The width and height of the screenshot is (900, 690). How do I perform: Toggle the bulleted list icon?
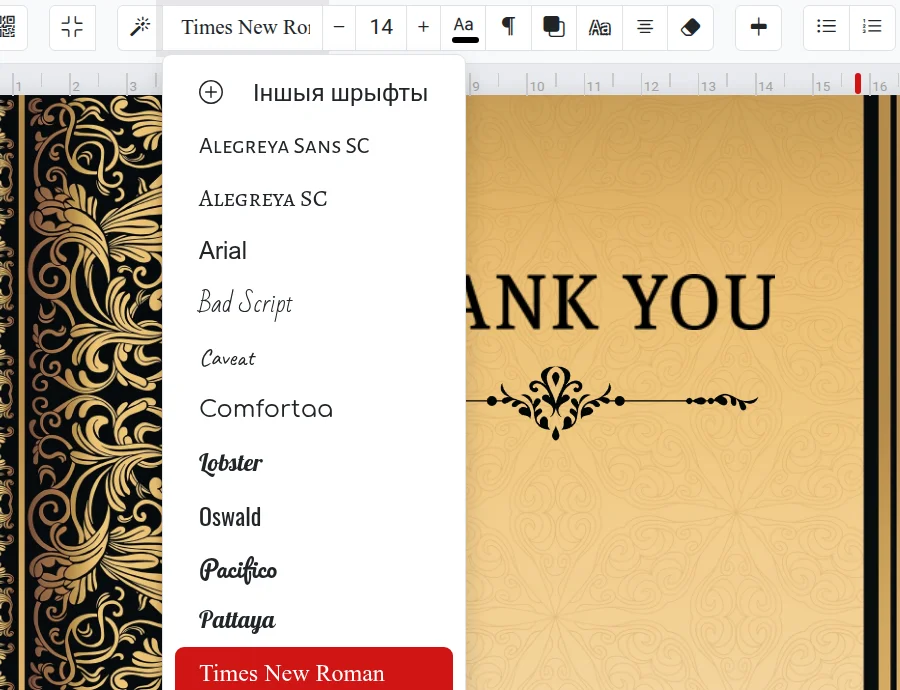point(826,27)
